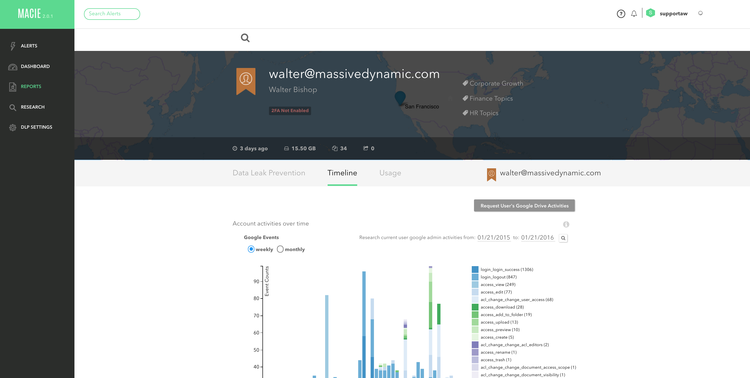The width and height of the screenshot is (750, 378).
Task: Click the Alerts lightning bolt icon
Action: pos(13,46)
